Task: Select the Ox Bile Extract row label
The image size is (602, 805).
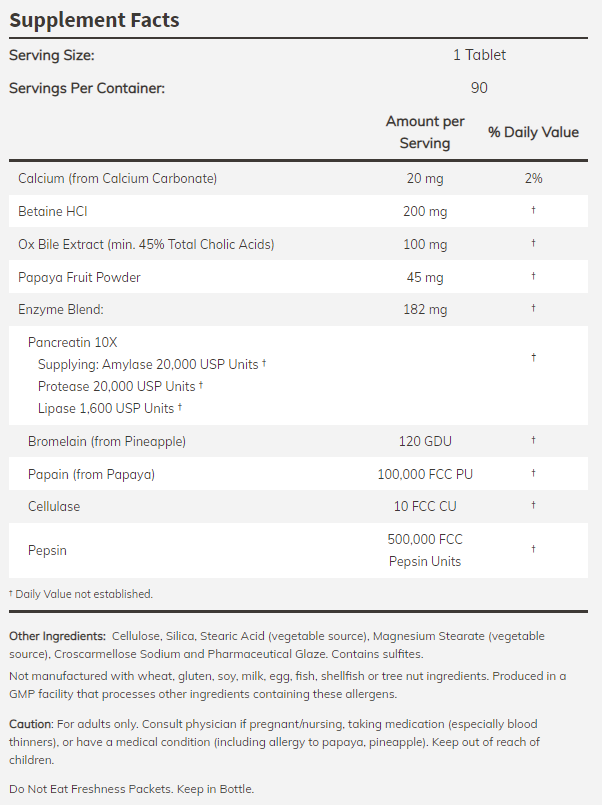Action: pyautogui.click(x=146, y=244)
